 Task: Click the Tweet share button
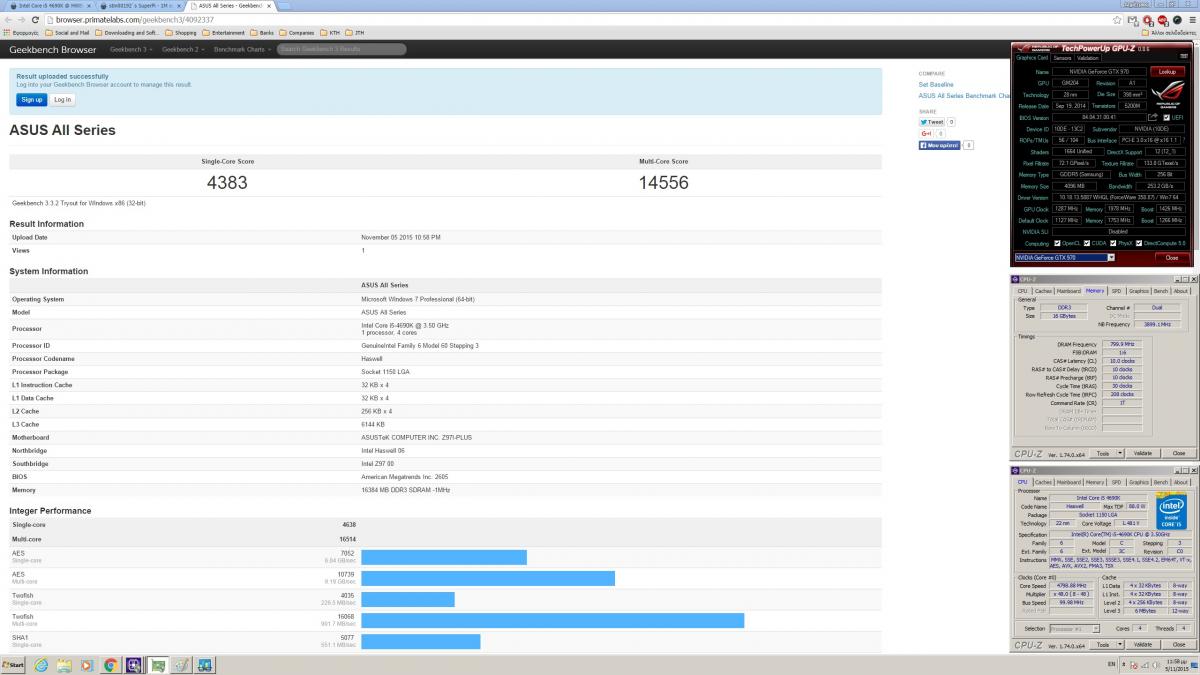[x=931, y=122]
